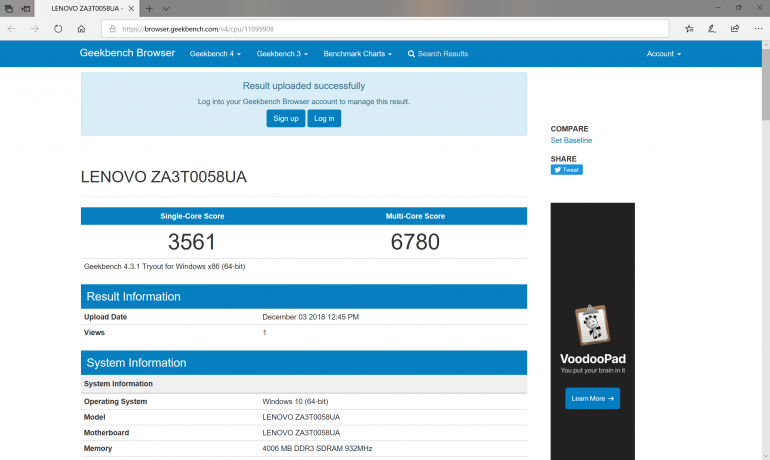770x460 pixels.
Task: Open the Benchmark Charts dropdown
Action: coord(357,54)
